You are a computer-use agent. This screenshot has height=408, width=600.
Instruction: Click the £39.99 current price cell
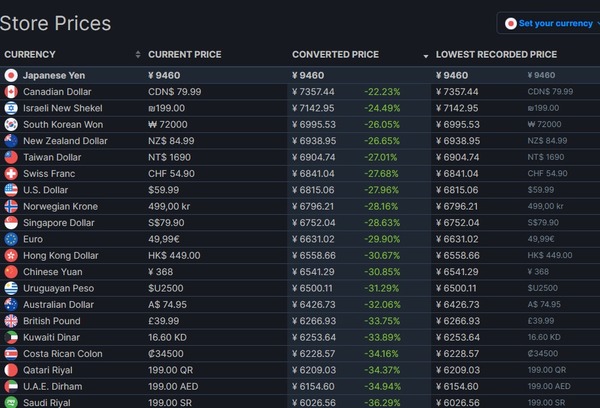(x=163, y=321)
